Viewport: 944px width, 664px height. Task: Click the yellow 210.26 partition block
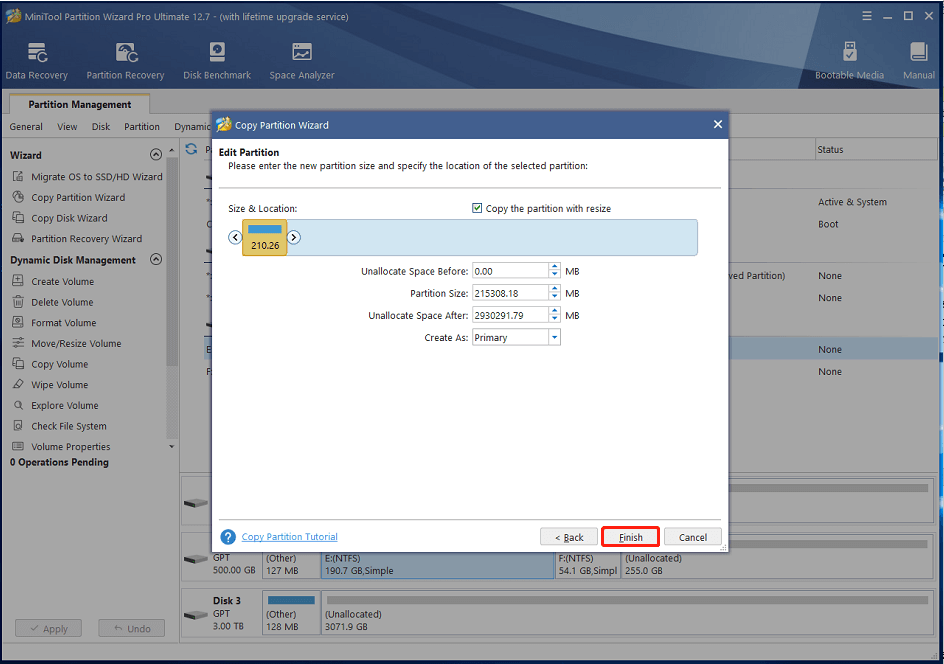tap(265, 237)
